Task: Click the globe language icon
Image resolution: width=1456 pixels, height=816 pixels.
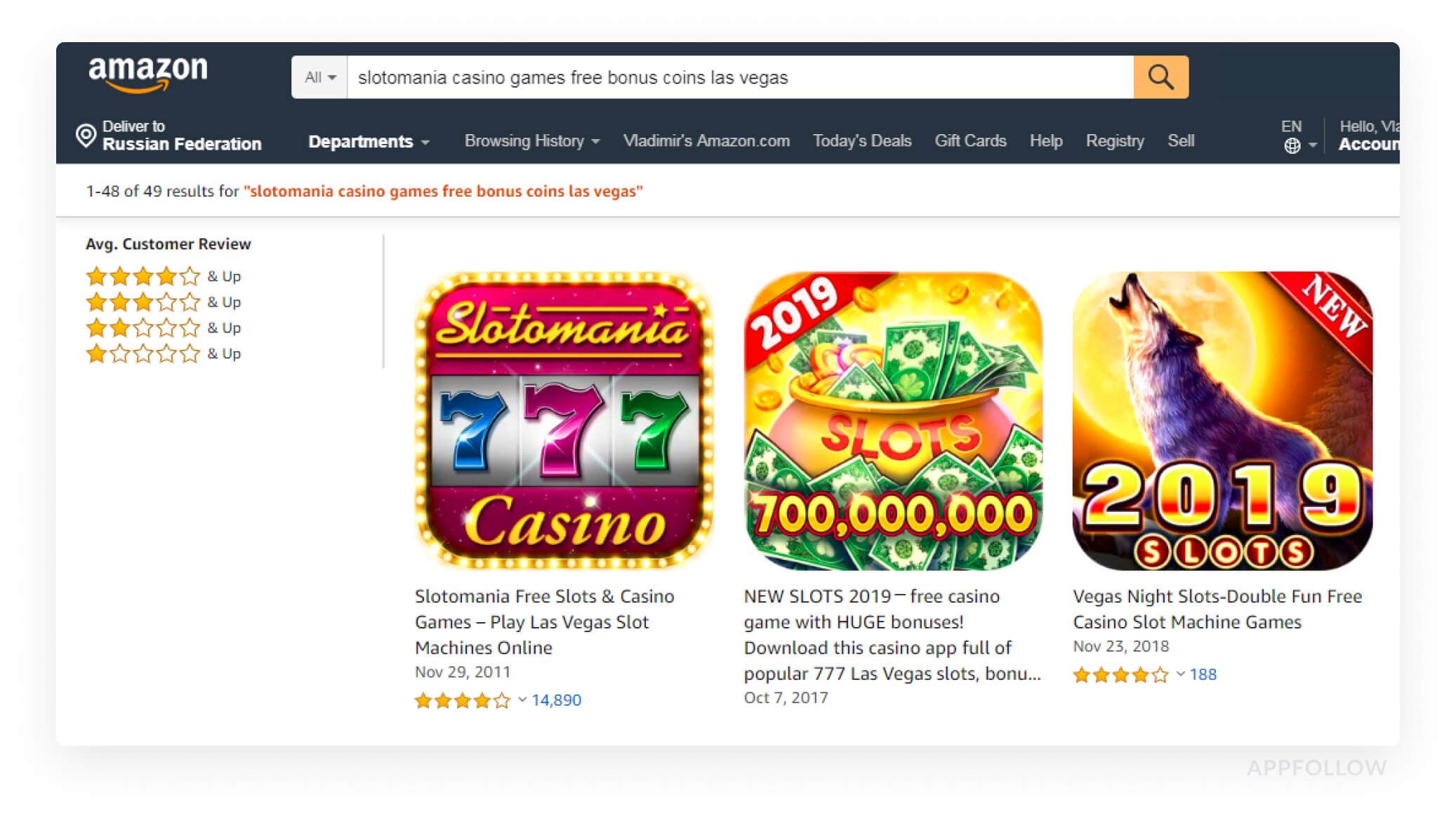Action: [1292, 145]
